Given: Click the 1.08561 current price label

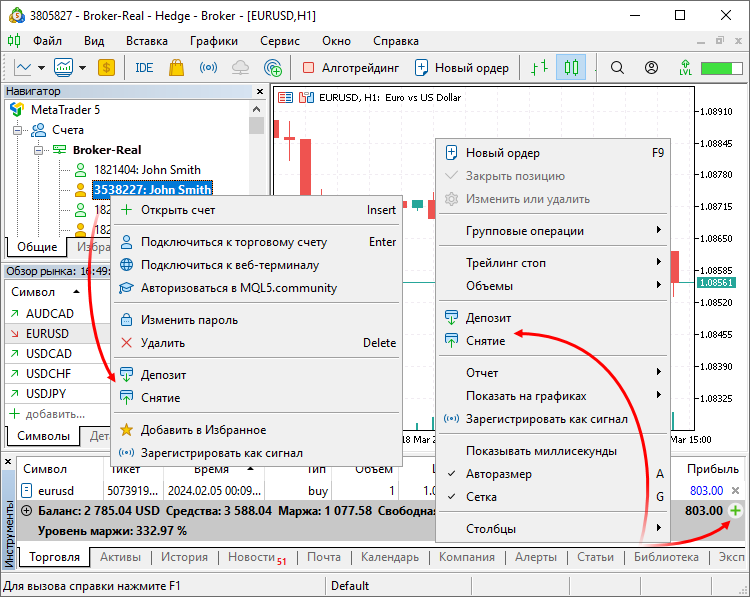Looking at the screenshot, I should (x=716, y=282).
